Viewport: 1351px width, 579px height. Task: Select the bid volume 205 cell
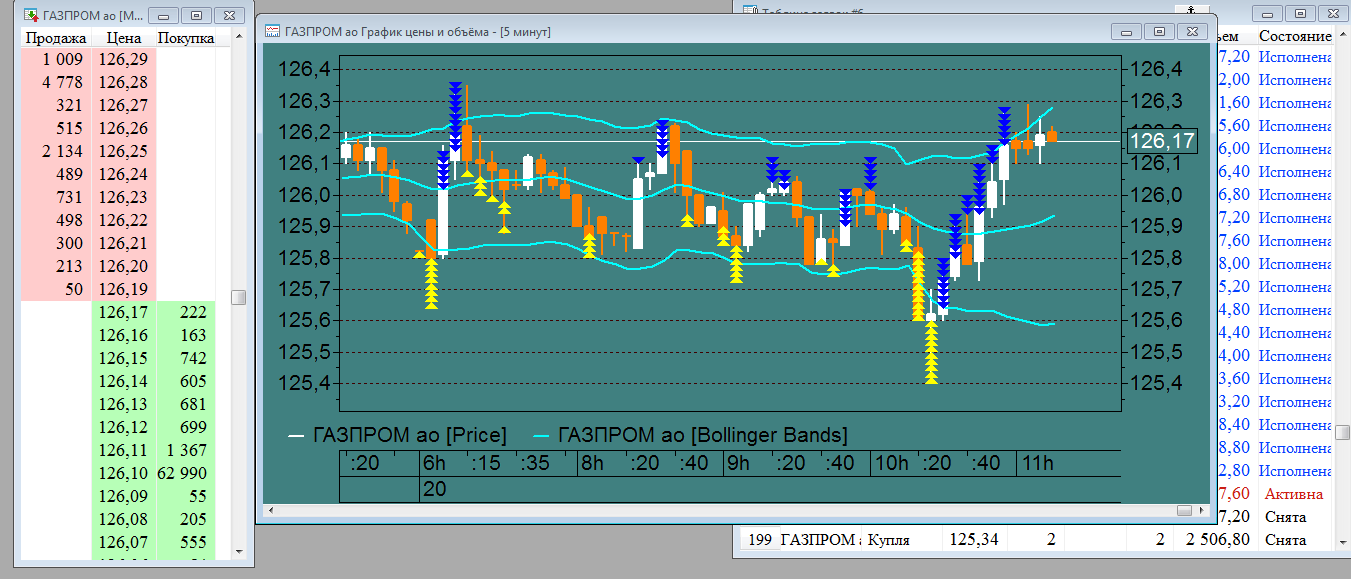click(186, 520)
